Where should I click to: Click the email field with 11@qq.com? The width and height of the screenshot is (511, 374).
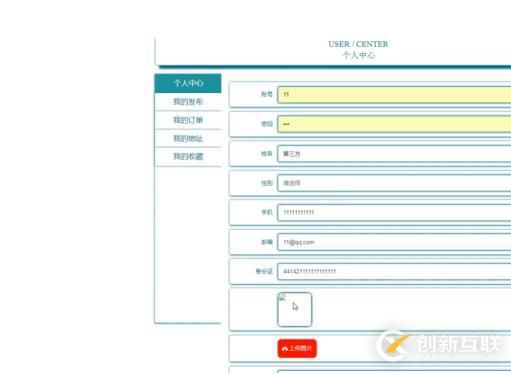point(394,242)
